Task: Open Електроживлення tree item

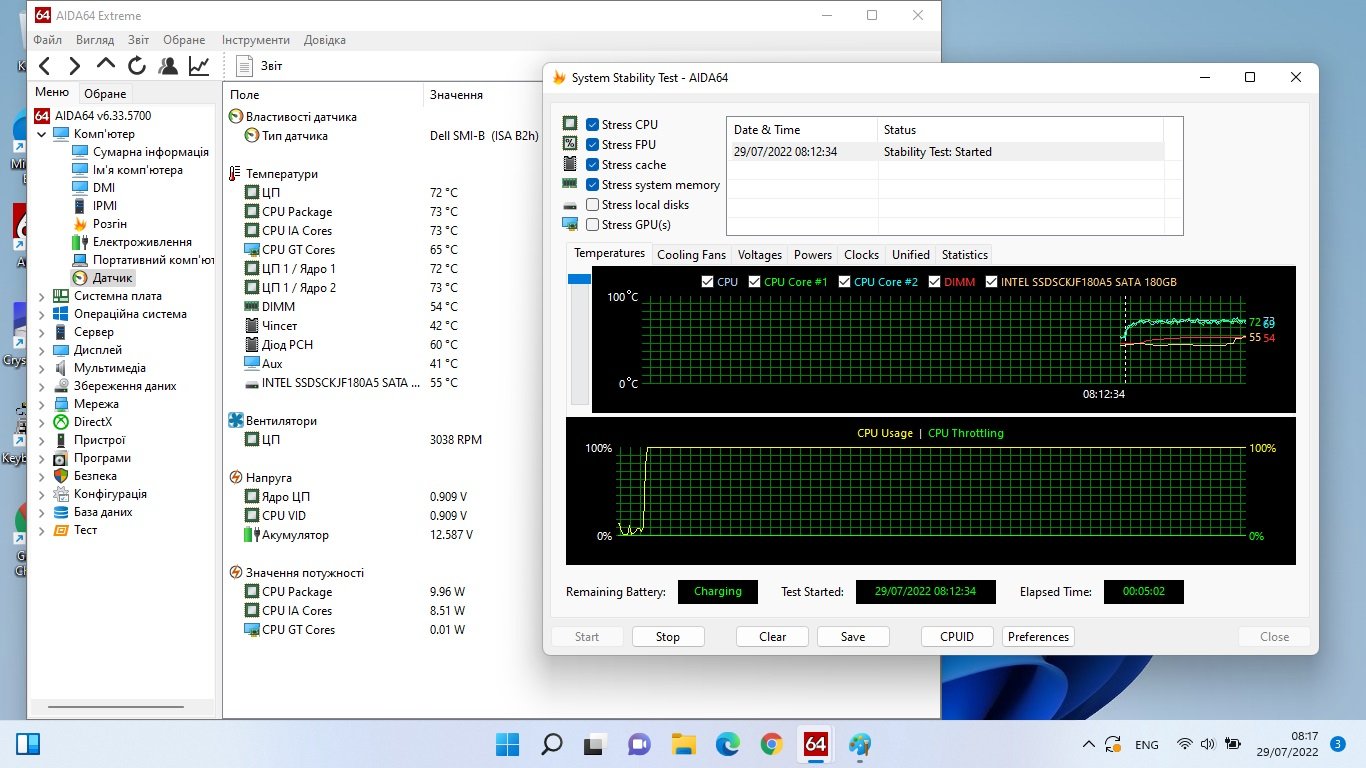Action: (142, 242)
